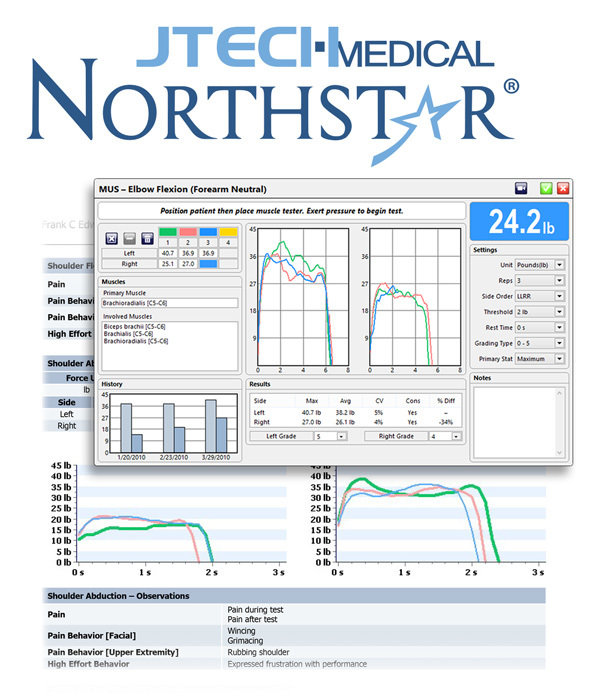Click the Right Avg value 26.1 lb in Results

[x=345, y=422]
